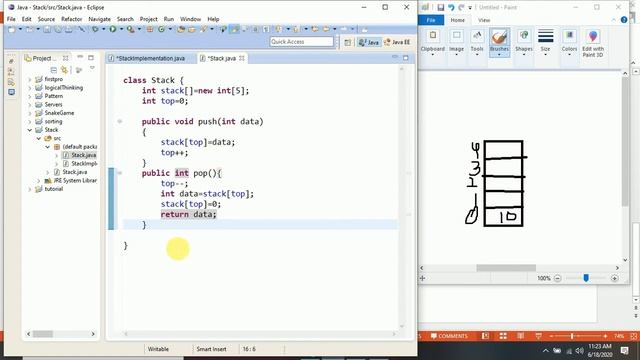Click the Link with Editor icon in Project Explorer
640x360 pixels.
[64, 69]
